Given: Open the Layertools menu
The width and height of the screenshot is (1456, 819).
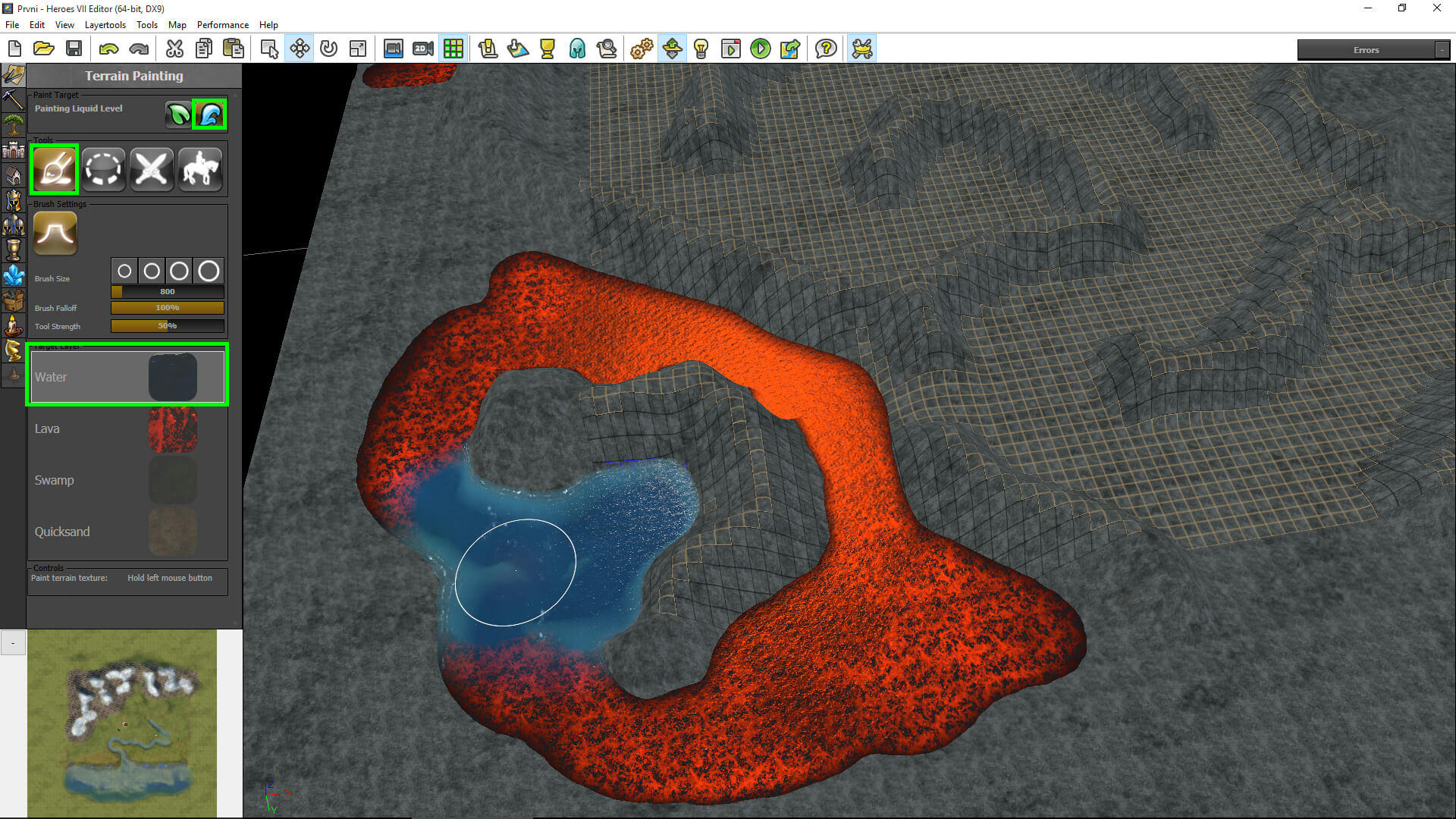Looking at the screenshot, I should [x=105, y=25].
